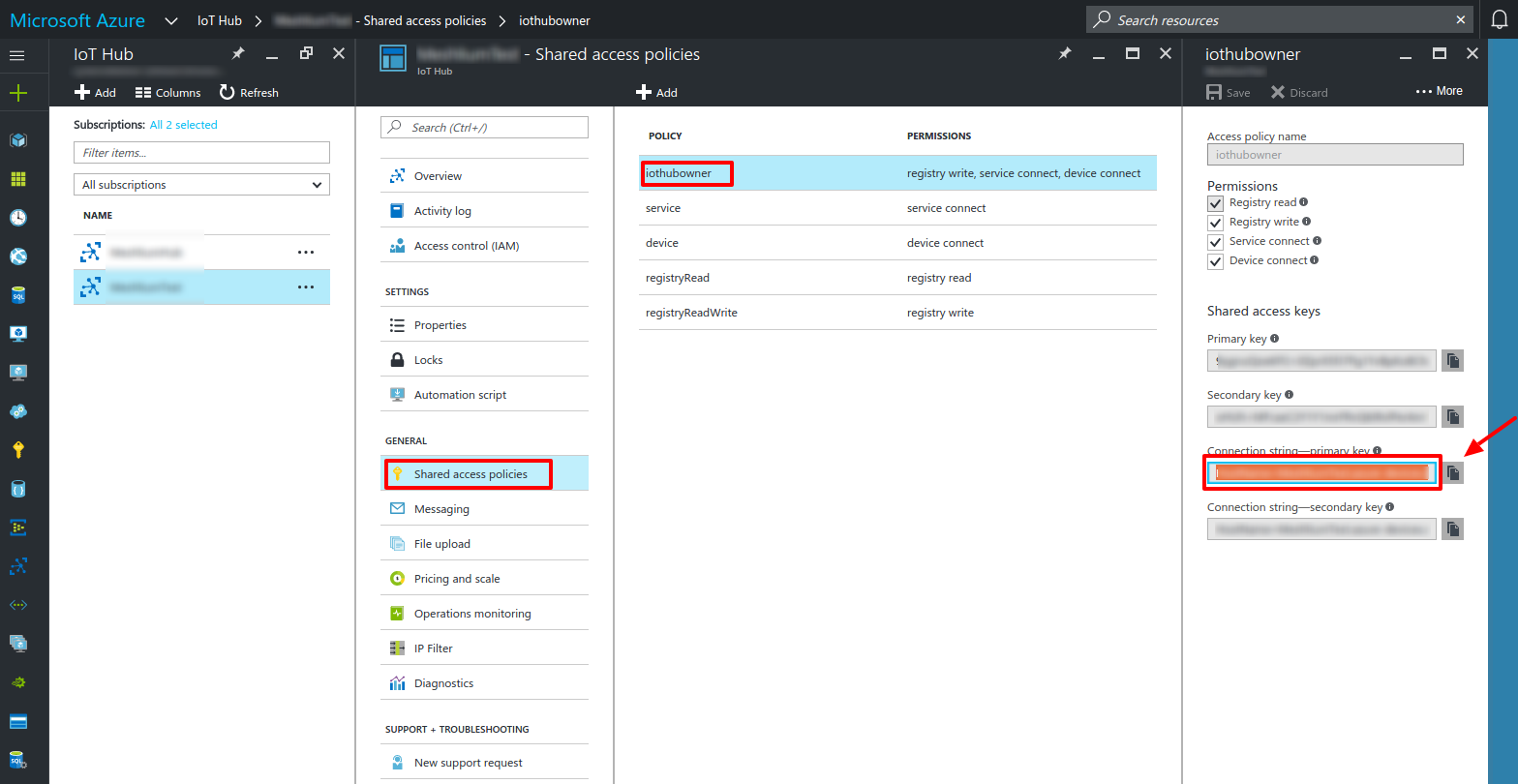The width and height of the screenshot is (1518, 784).
Task: Click the All 2 selected subscriptions link
Action: click(184, 125)
